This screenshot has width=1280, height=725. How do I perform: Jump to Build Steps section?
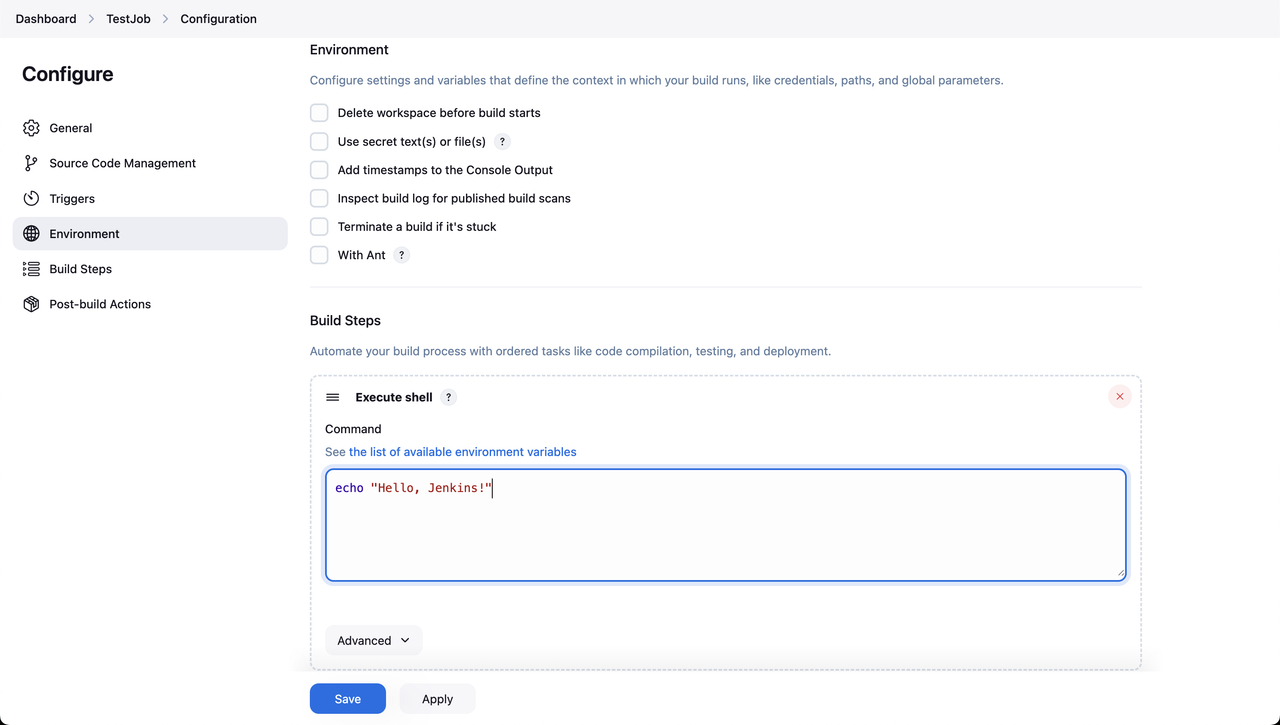150,269
